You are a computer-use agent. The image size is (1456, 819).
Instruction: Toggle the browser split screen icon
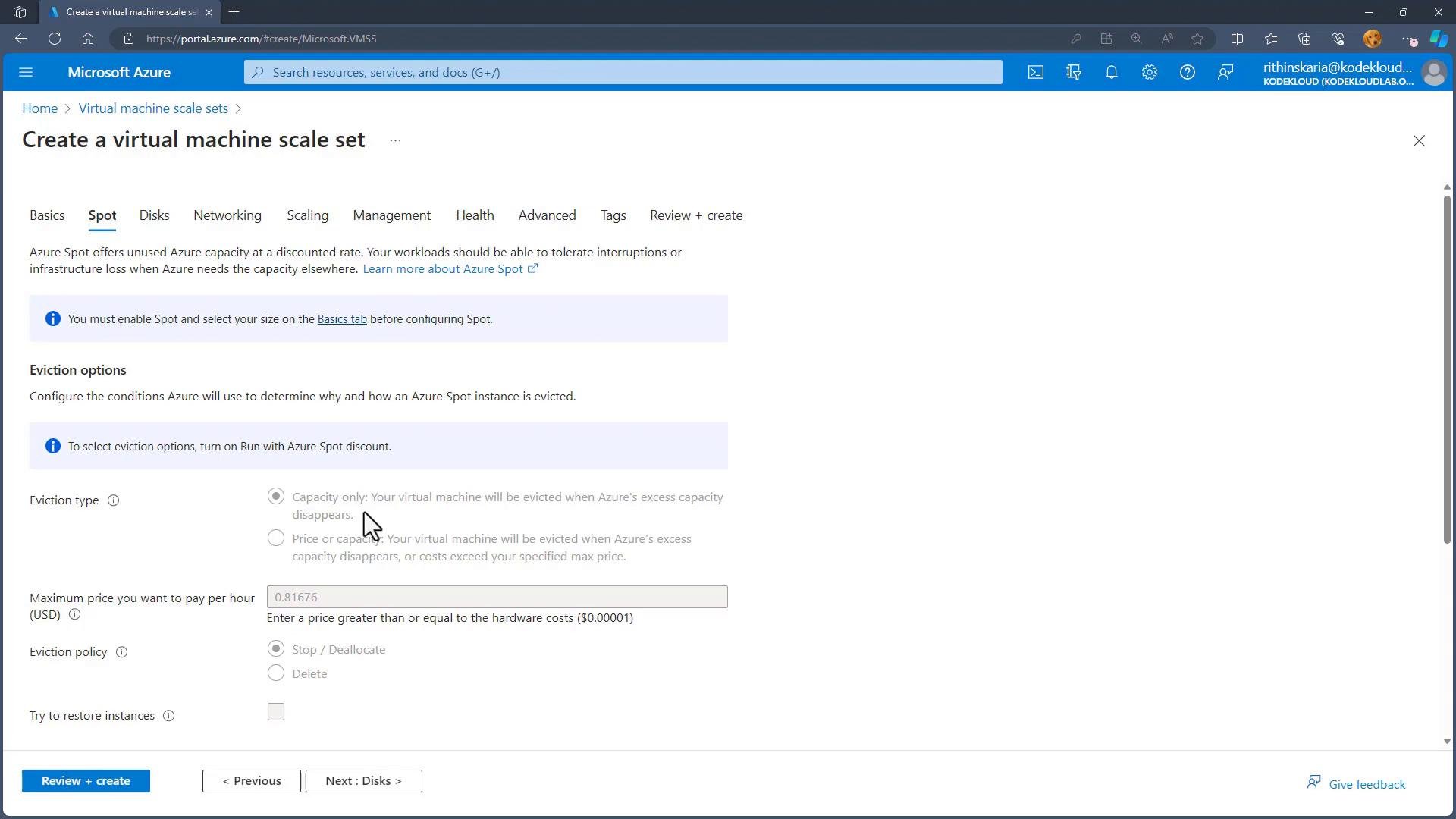[x=1237, y=39]
